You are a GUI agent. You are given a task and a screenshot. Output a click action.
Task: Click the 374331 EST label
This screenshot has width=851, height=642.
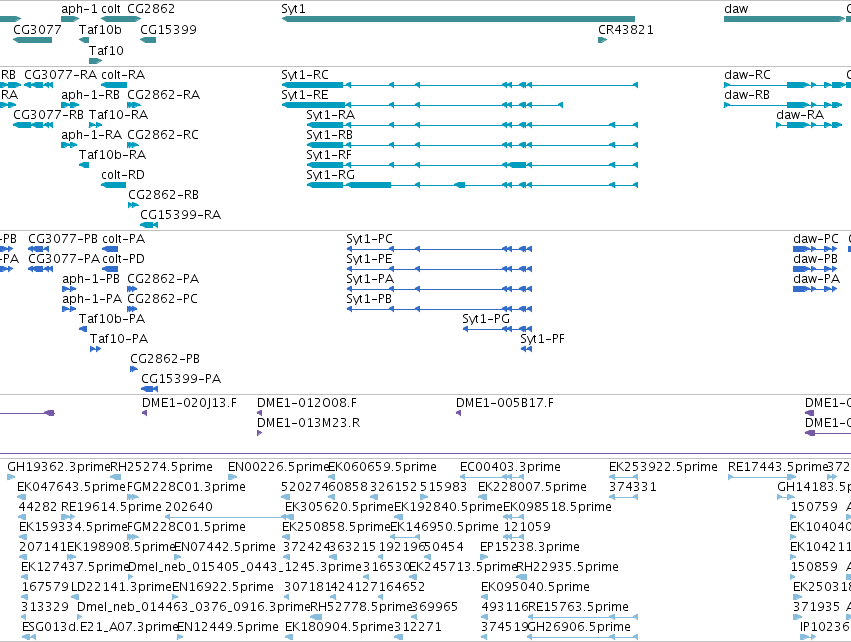(x=633, y=487)
